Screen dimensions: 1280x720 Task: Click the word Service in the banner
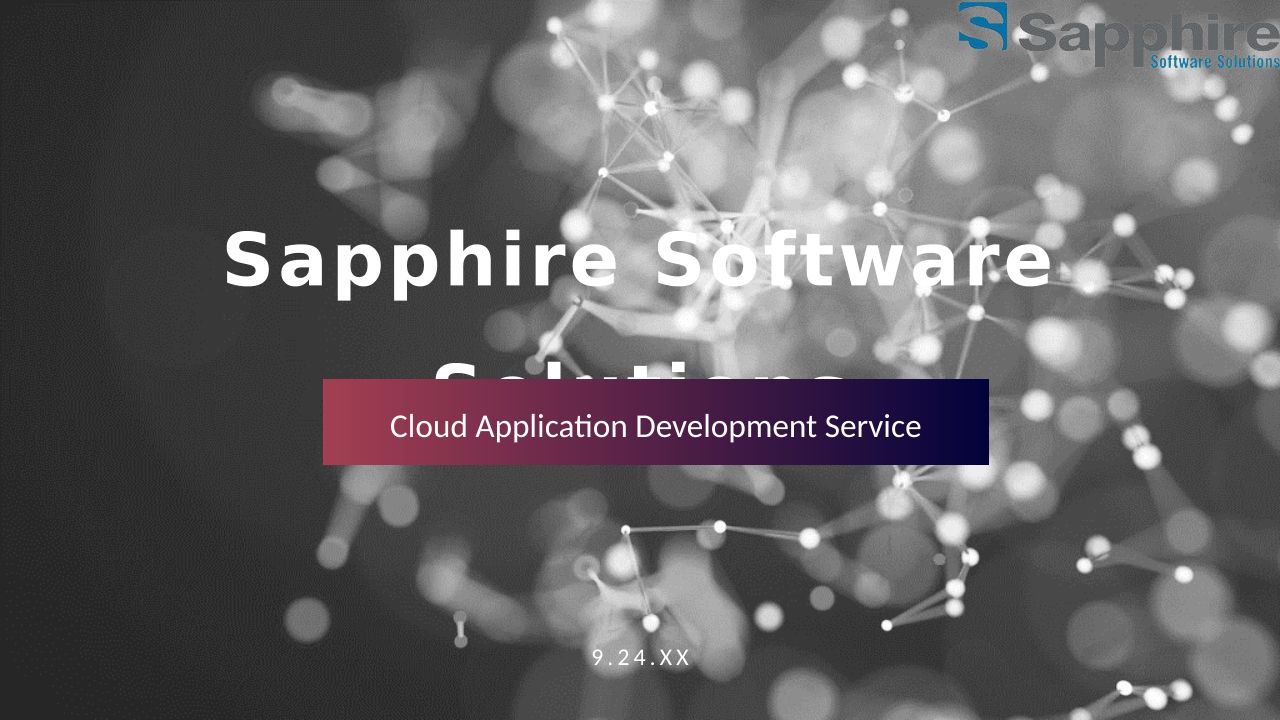pyautogui.click(x=872, y=426)
